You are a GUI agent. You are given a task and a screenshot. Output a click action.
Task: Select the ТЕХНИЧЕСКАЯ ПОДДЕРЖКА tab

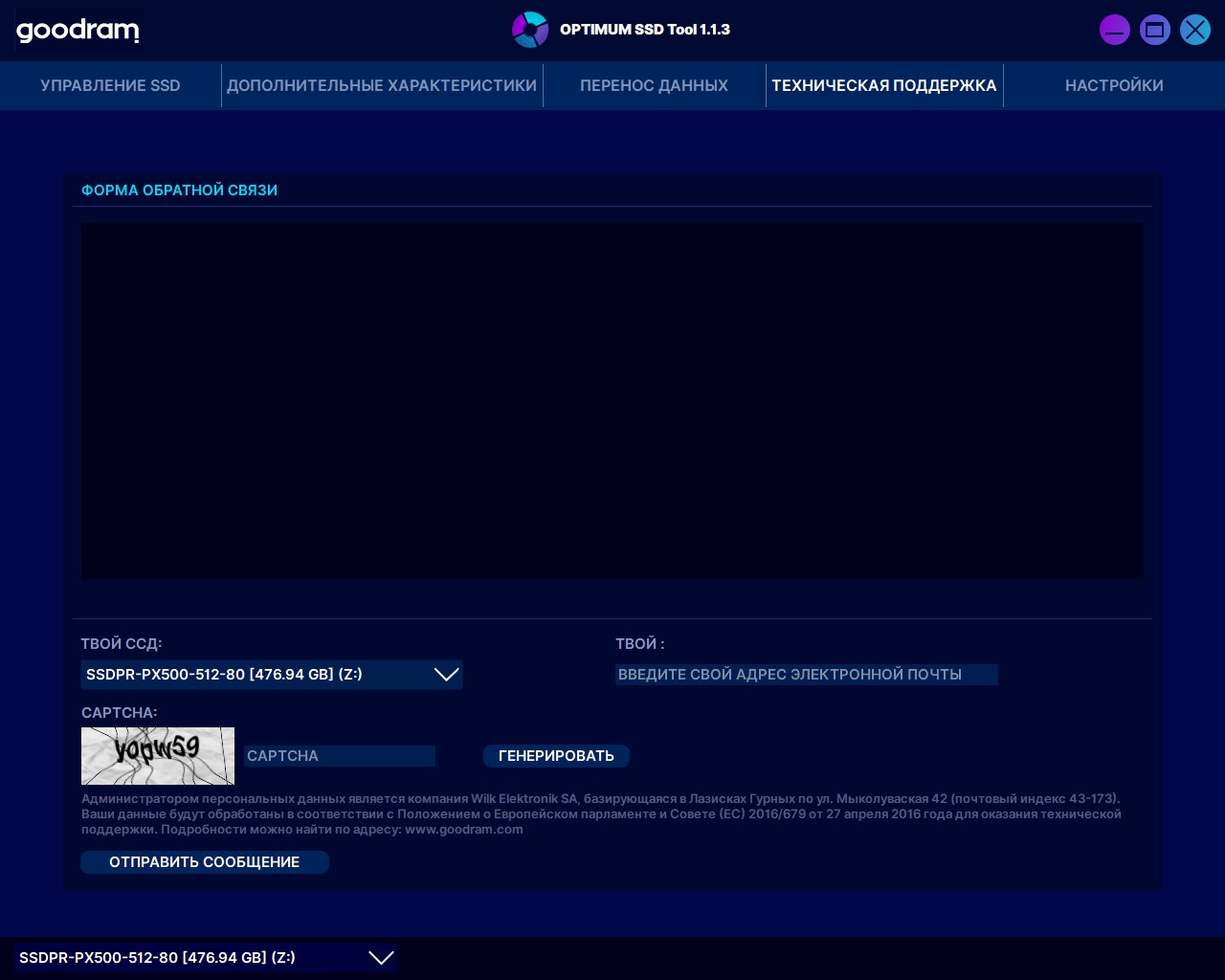coord(884,85)
